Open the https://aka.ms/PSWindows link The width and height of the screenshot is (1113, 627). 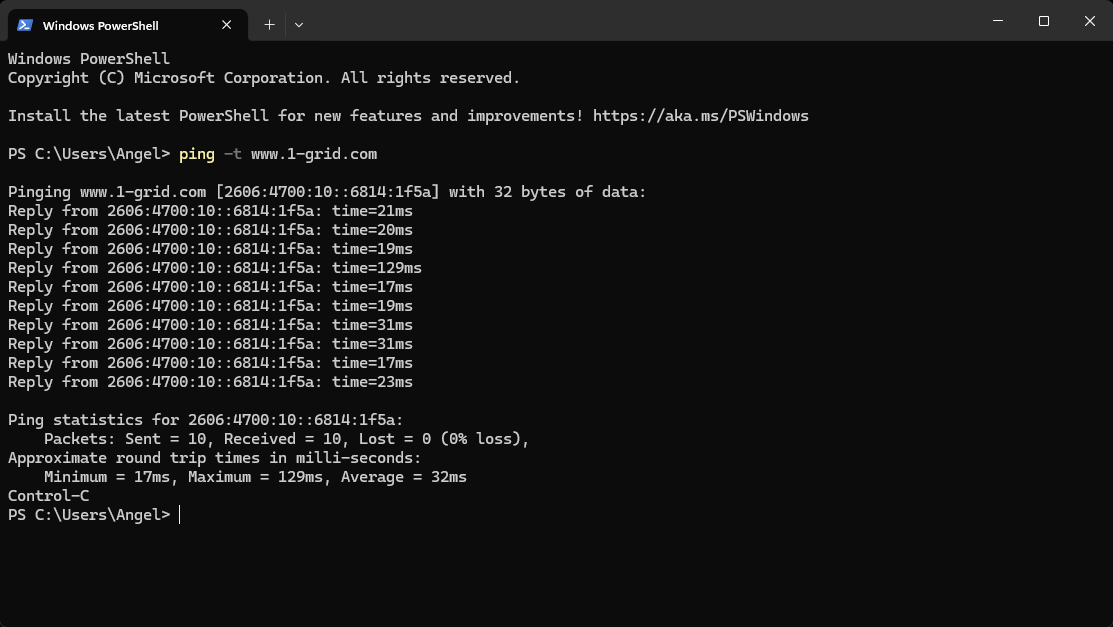(x=700, y=116)
